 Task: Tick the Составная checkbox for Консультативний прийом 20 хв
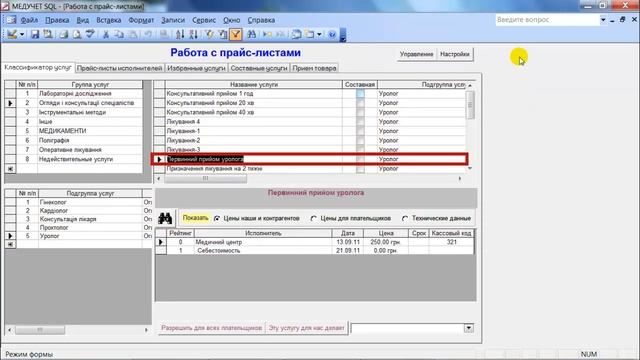click(360, 103)
